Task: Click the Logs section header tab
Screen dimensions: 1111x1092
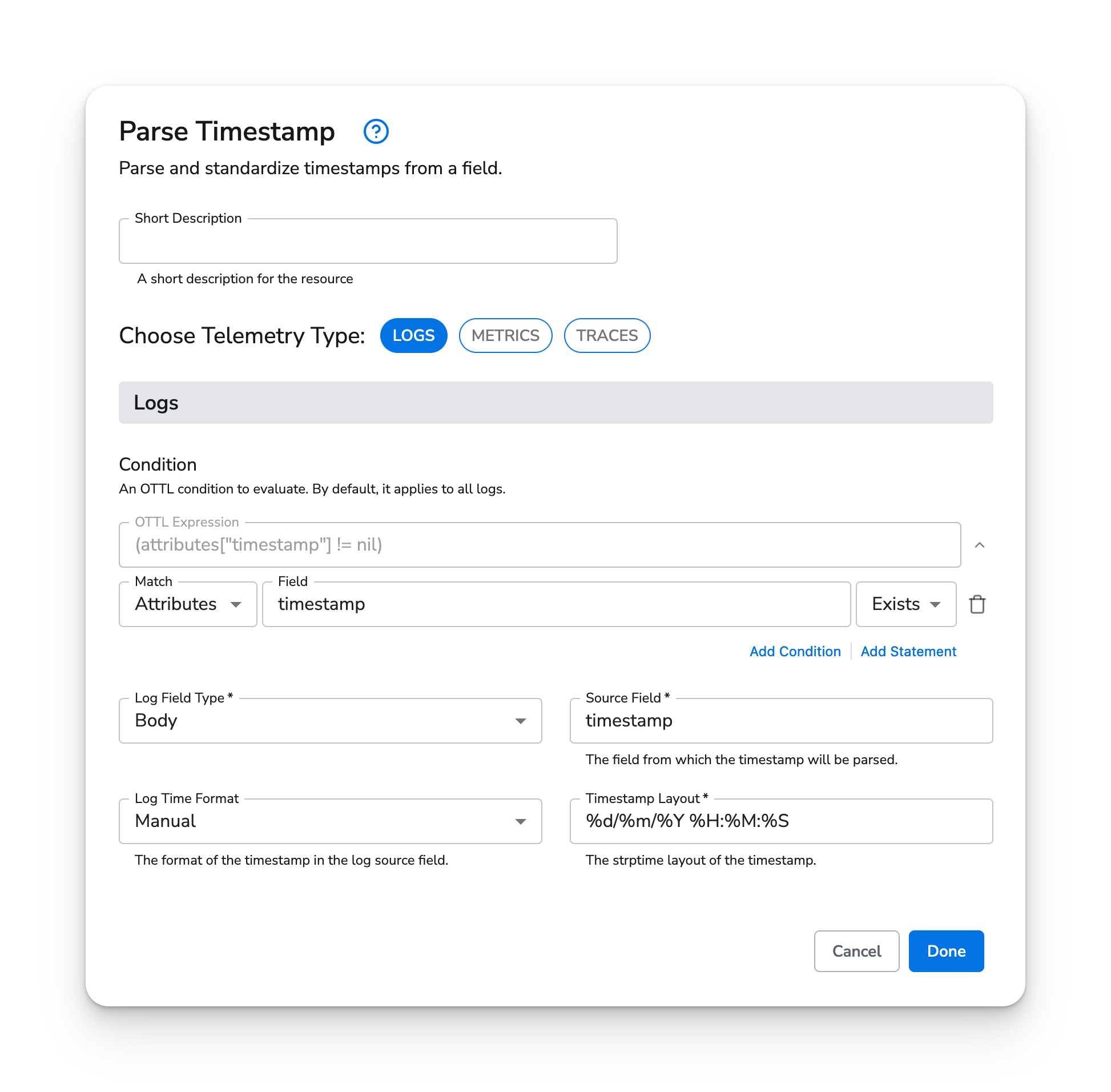Action: (556, 402)
